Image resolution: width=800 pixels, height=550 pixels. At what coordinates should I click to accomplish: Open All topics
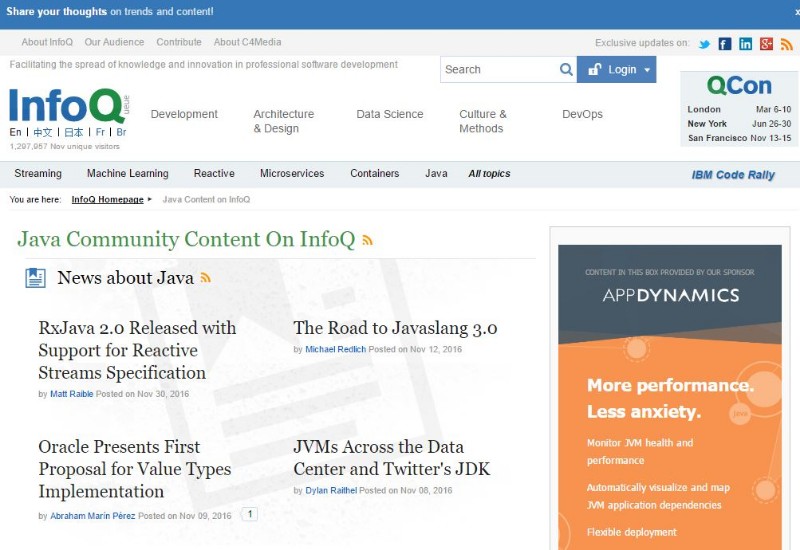coord(489,174)
